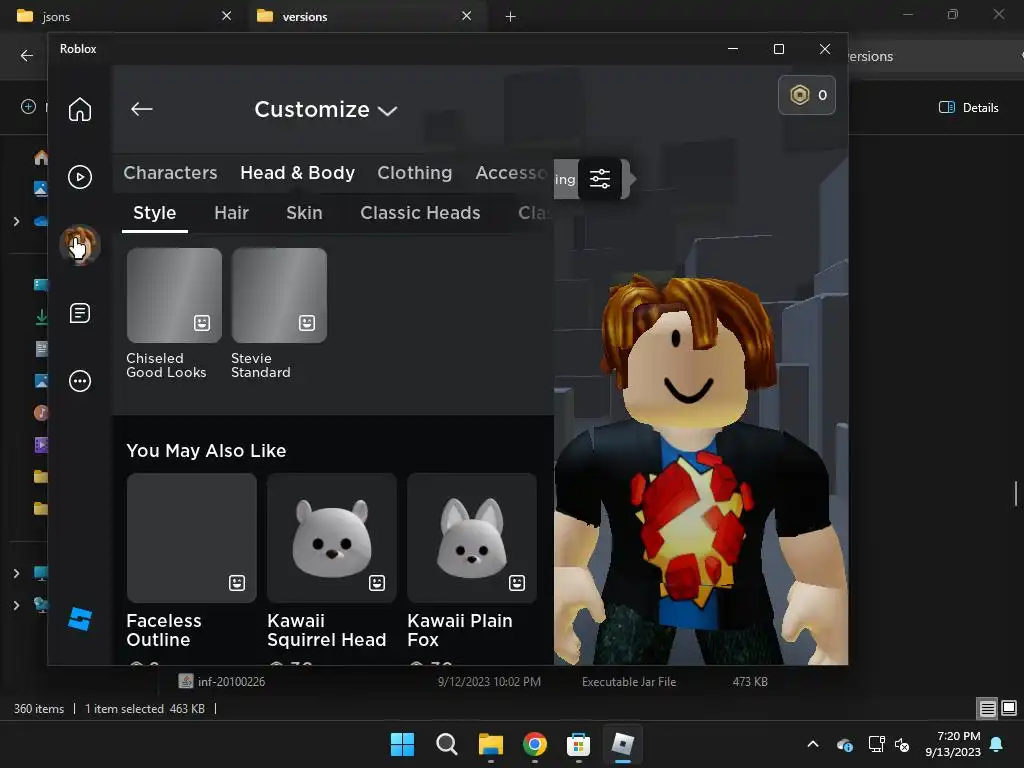Click the avatar 3D preview character
This screenshot has height=768, width=1024.
click(x=699, y=470)
